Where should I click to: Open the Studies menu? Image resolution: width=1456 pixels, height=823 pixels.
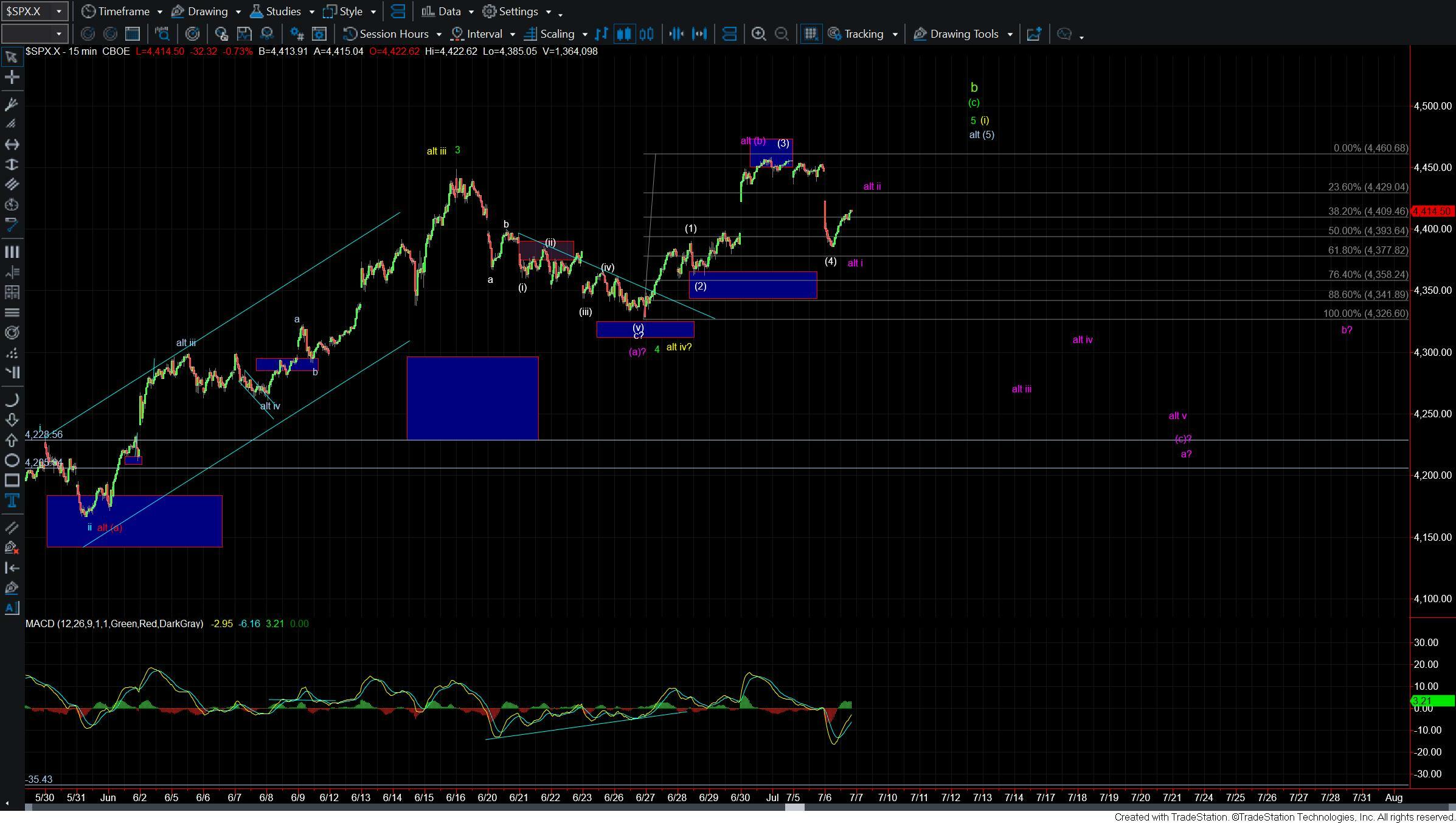click(x=276, y=12)
